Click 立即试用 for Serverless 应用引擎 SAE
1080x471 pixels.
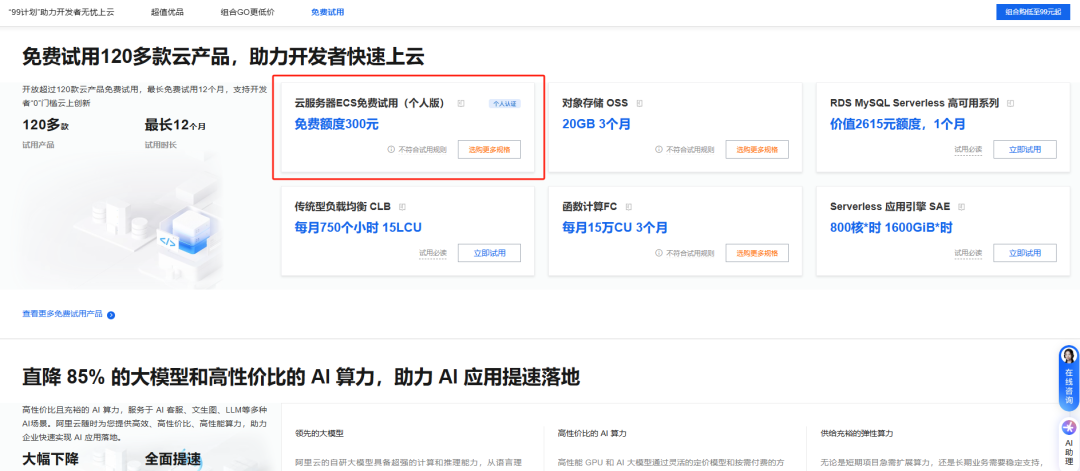1025,253
